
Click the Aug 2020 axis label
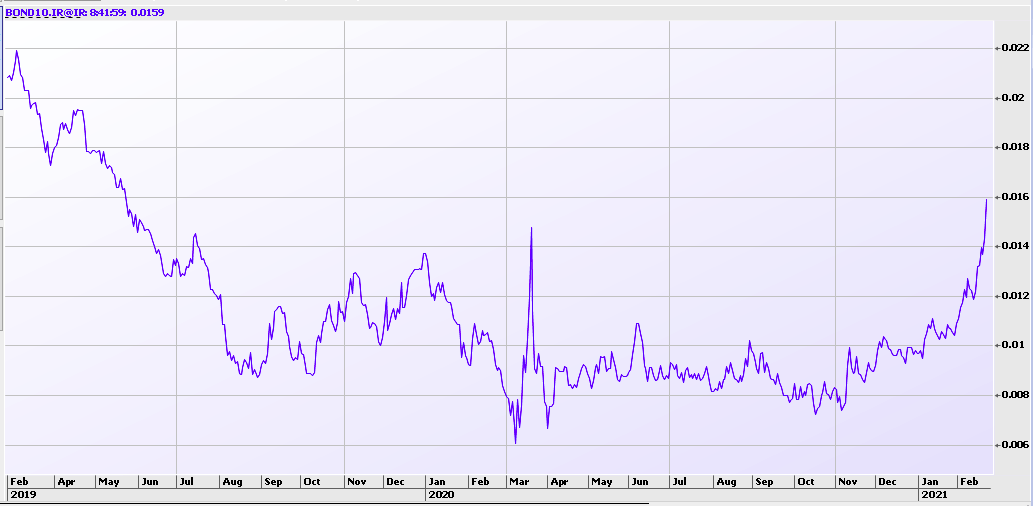(x=726, y=482)
